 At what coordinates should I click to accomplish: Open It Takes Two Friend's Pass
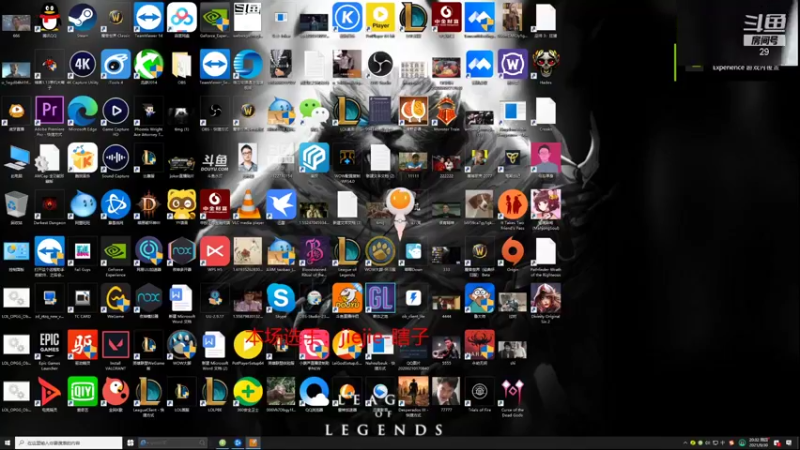512,205
